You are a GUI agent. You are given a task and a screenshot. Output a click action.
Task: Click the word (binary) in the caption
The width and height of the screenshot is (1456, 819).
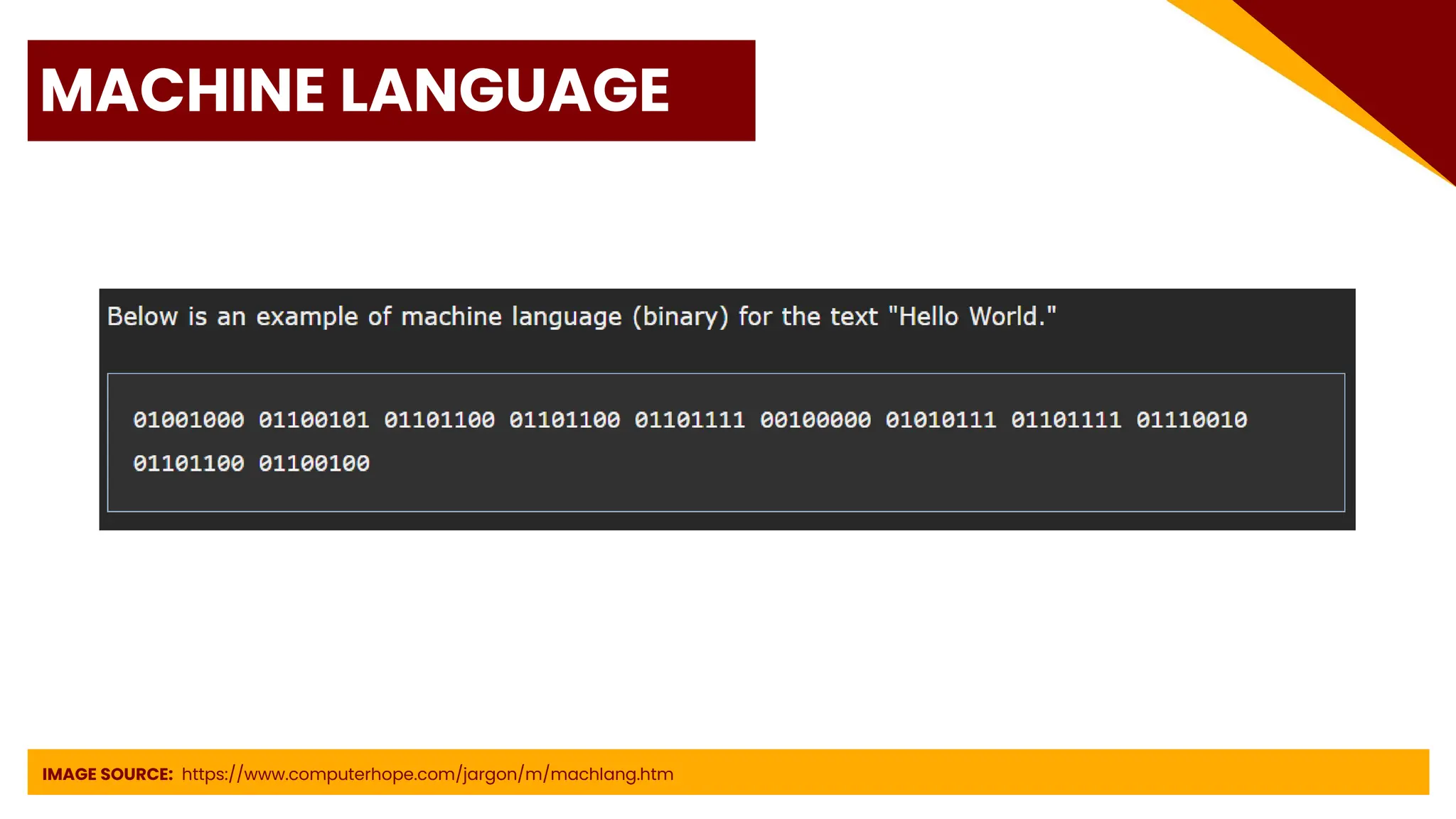click(x=680, y=316)
